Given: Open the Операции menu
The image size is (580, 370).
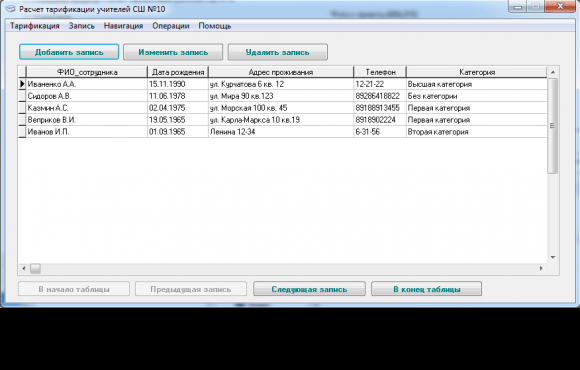Looking at the screenshot, I should (171, 26).
